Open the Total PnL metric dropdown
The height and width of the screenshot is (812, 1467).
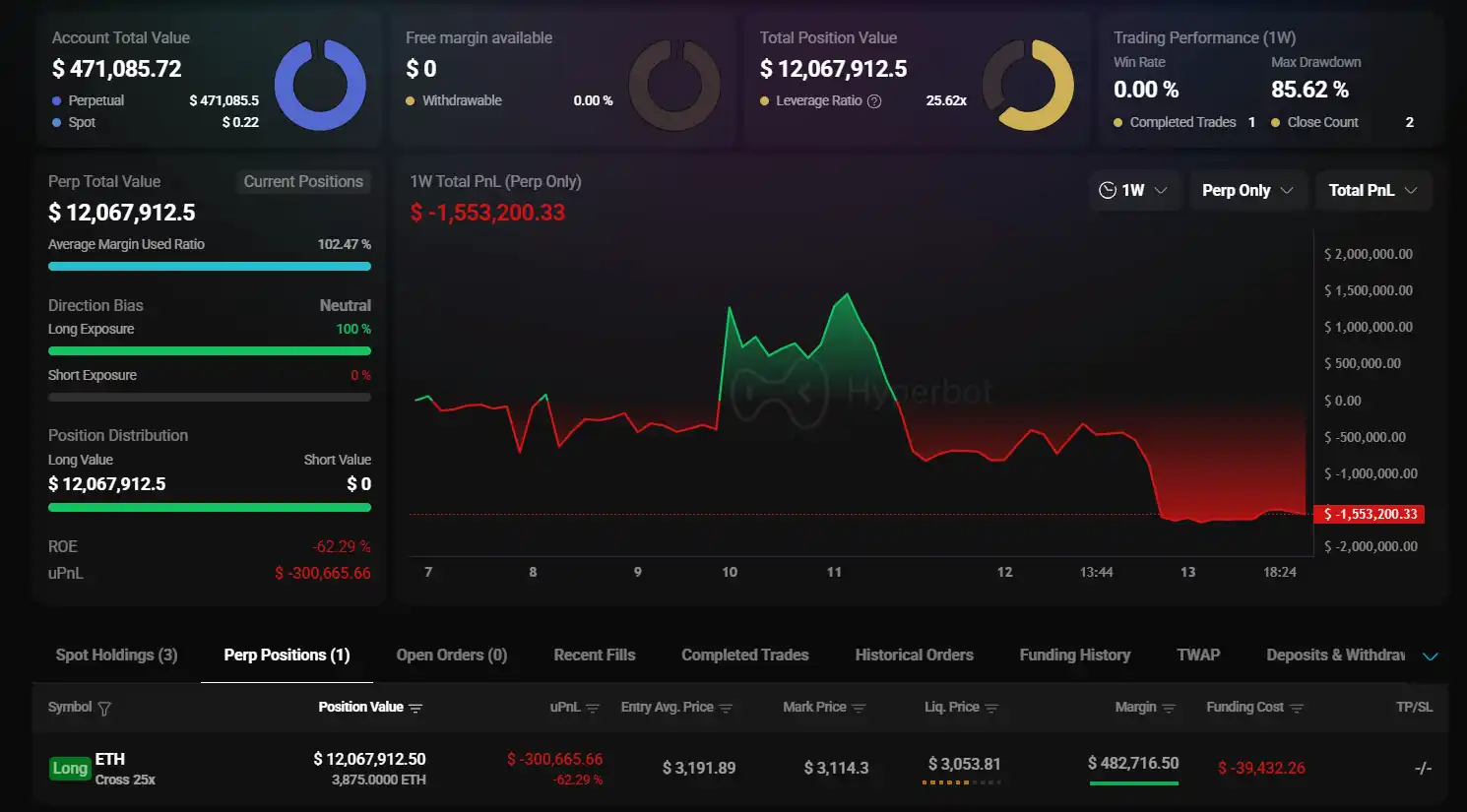click(x=1373, y=189)
